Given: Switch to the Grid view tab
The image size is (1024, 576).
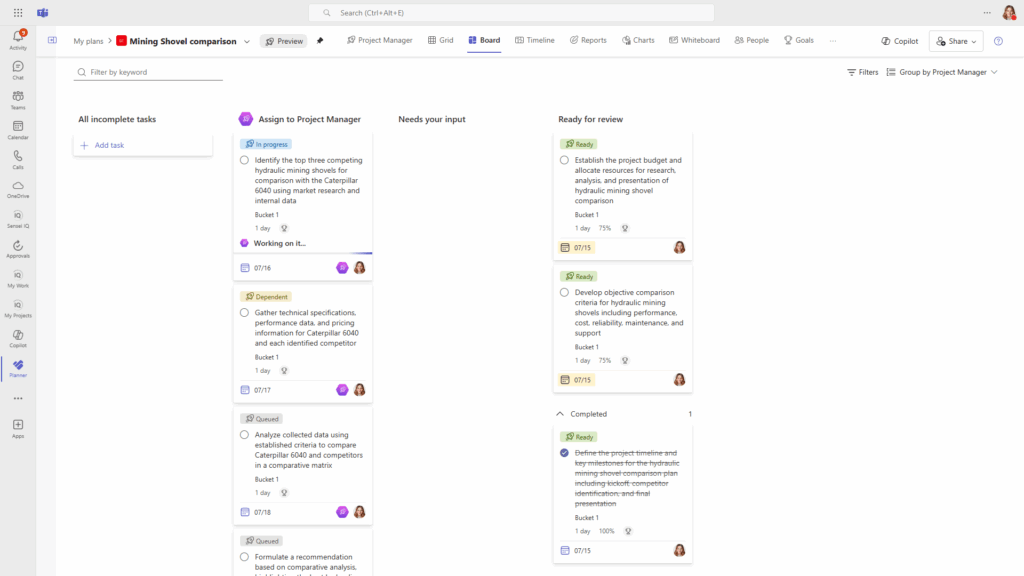Looking at the screenshot, I should pyautogui.click(x=440, y=40).
